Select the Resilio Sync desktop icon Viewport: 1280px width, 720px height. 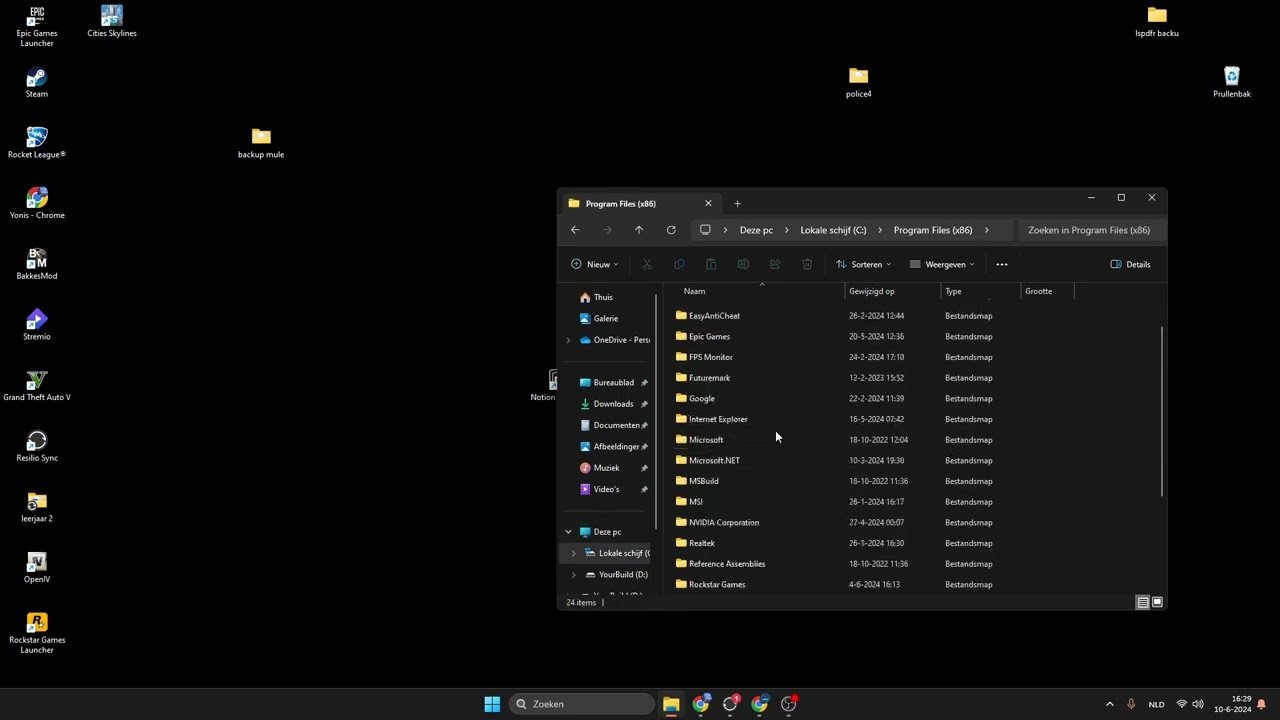coord(37,447)
